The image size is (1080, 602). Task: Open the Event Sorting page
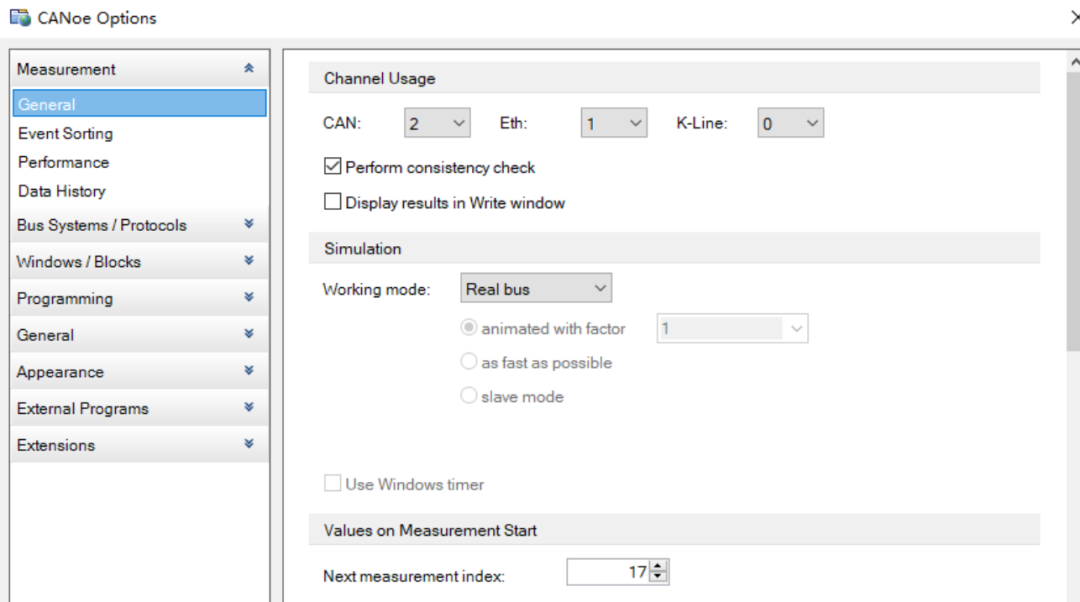pyautogui.click(x=65, y=133)
